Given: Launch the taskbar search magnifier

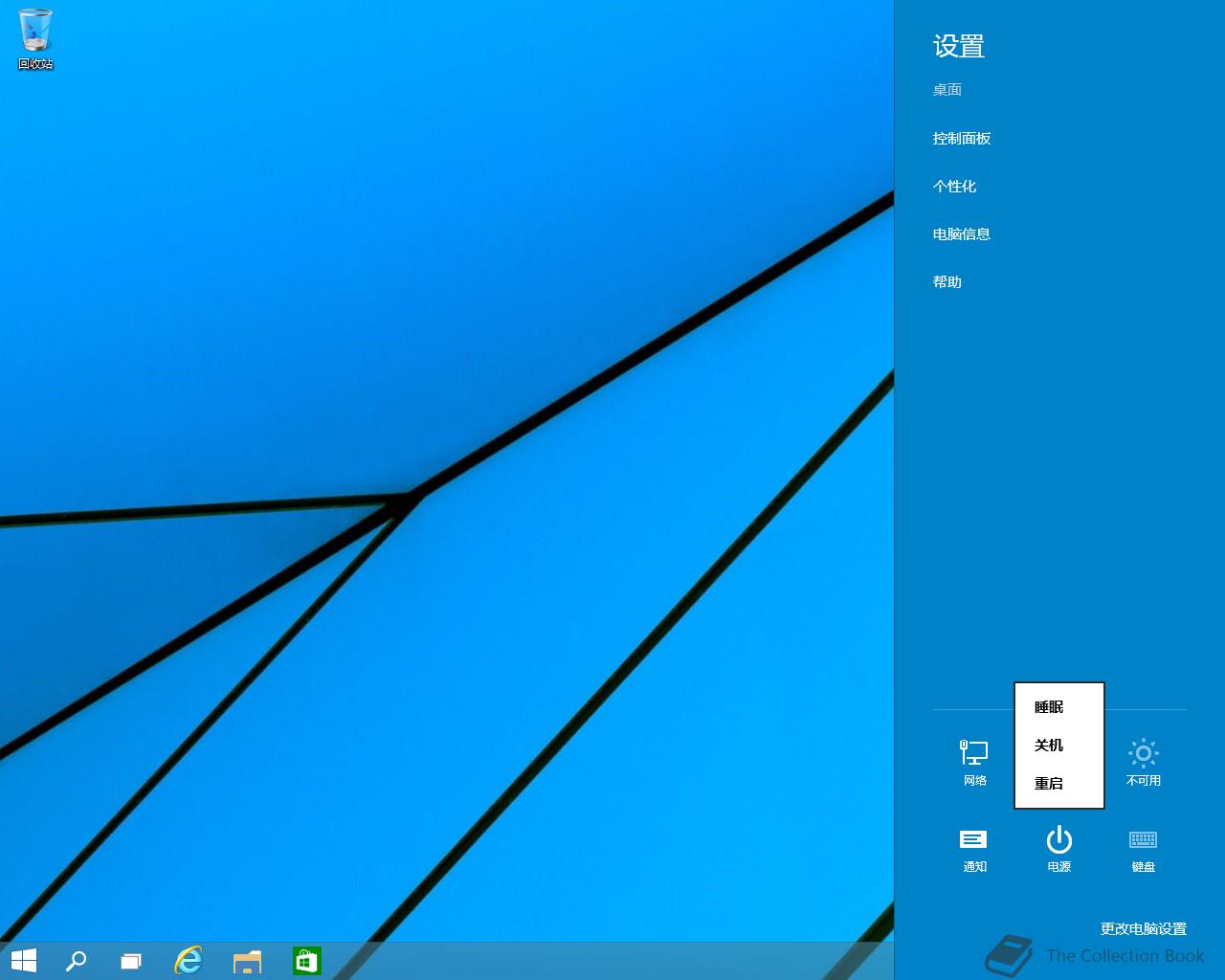Looking at the screenshot, I should coord(76,961).
